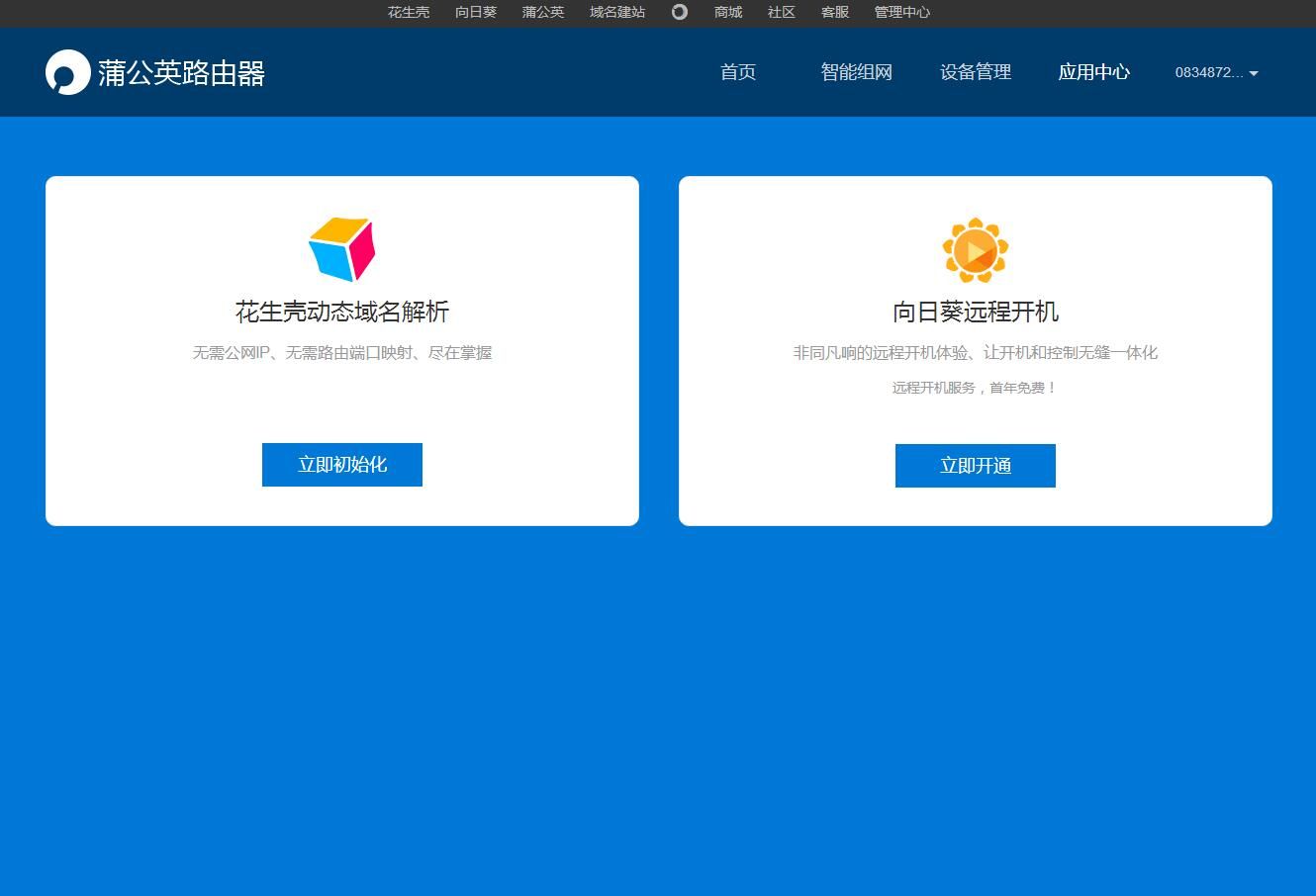This screenshot has width=1316, height=896.
Task: Open 向日葵 link in top bar
Action: click(x=476, y=12)
